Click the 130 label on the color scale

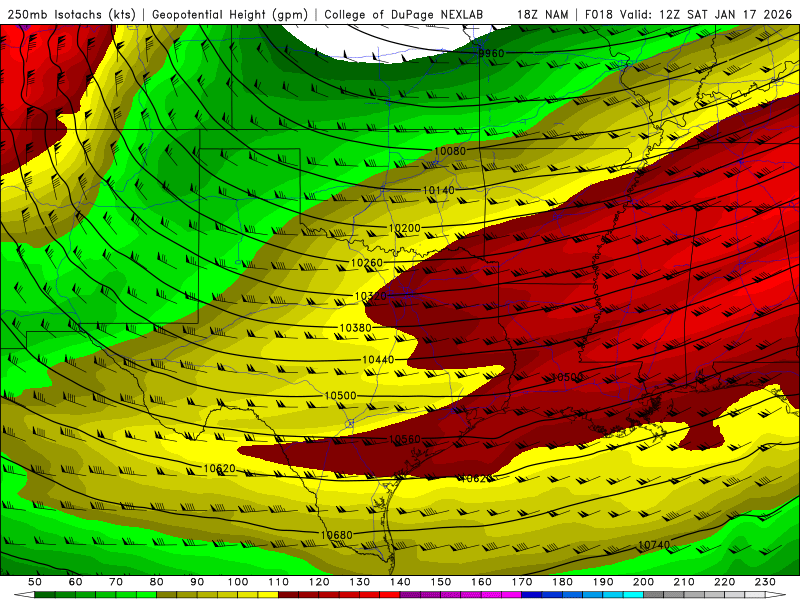tap(360, 582)
